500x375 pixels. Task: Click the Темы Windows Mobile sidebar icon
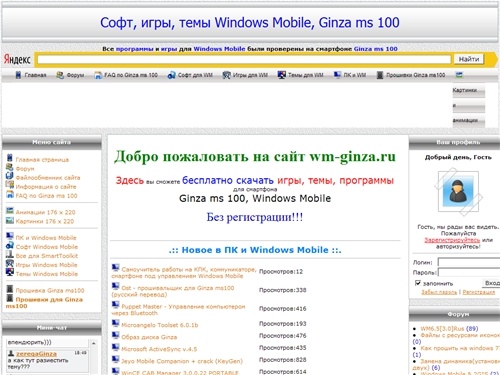10,272
